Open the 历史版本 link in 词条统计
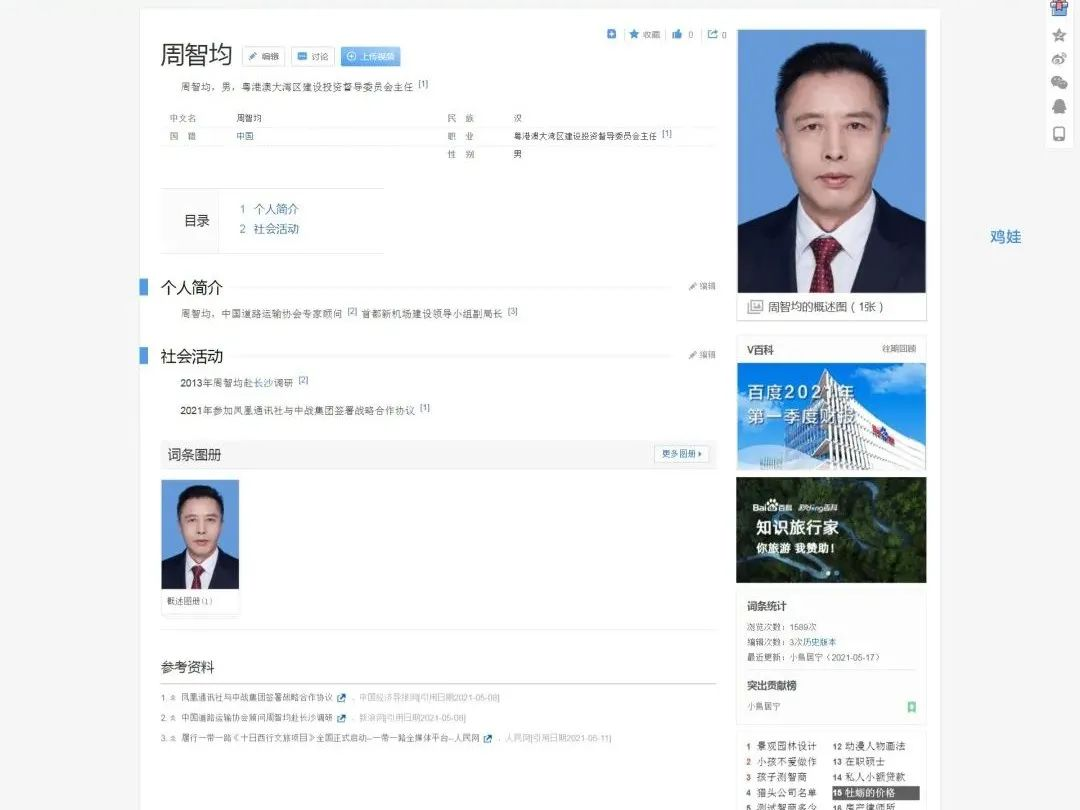The width and height of the screenshot is (1080, 810). click(x=821, y=642)
